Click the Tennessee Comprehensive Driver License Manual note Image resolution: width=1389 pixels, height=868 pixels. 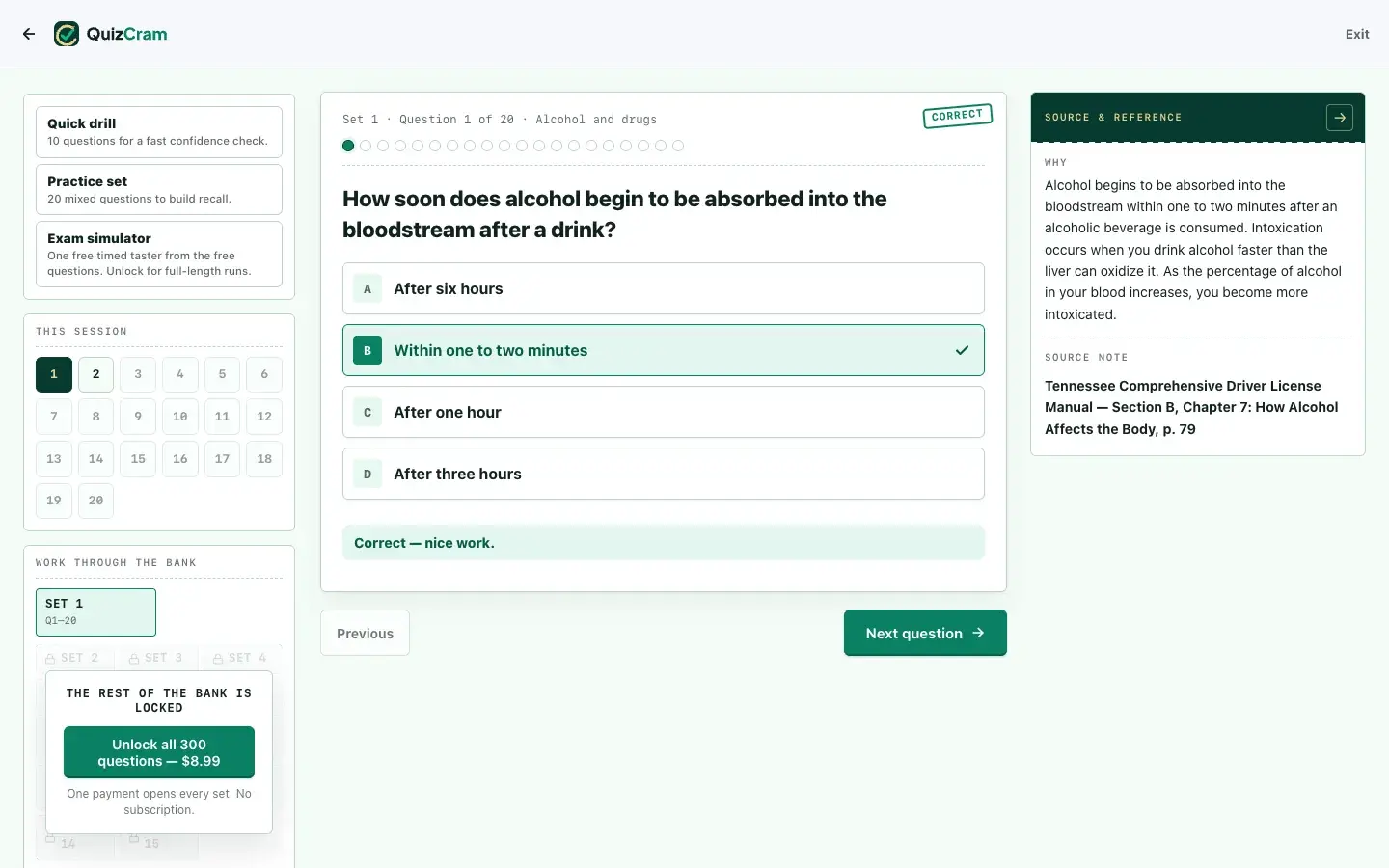pyautogui.click(x=1191, y=407)
